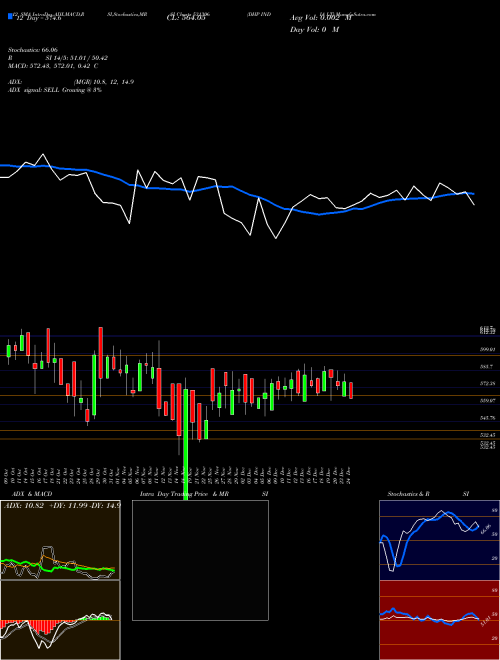This screenshot has width=500, height=660.
Task: Click the 'SI 14/5: 51.01 / 59.42' value
Action: click(77, 58)
